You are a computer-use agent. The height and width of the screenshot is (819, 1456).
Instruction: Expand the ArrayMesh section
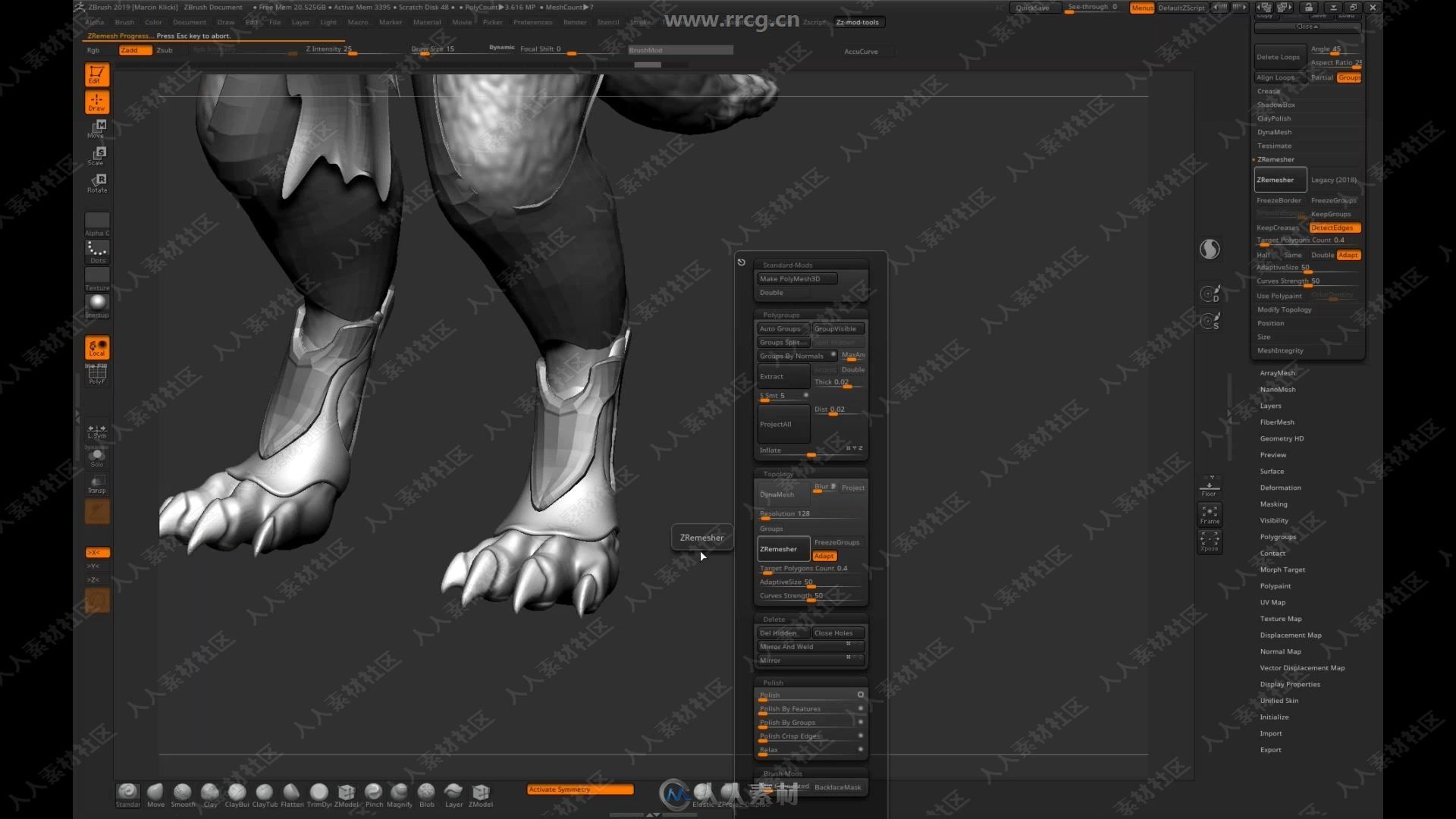point(1278,373)
